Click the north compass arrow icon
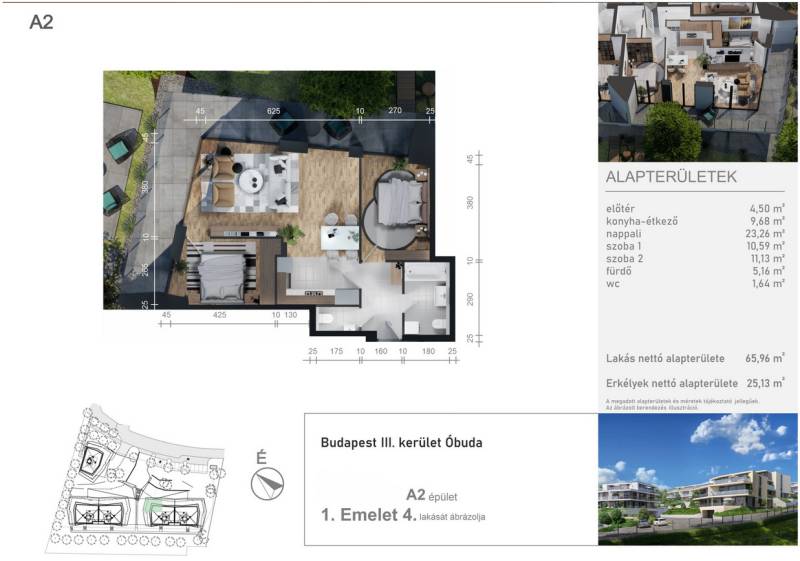The image size is (800, 561). click(x=268, y=485)
